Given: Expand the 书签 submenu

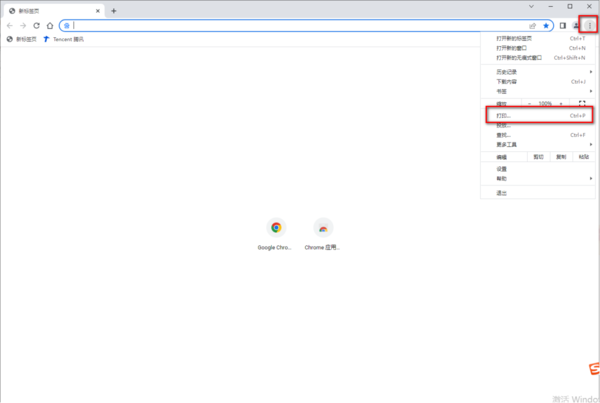Looking at the screenshot, I should click(538, 91).
